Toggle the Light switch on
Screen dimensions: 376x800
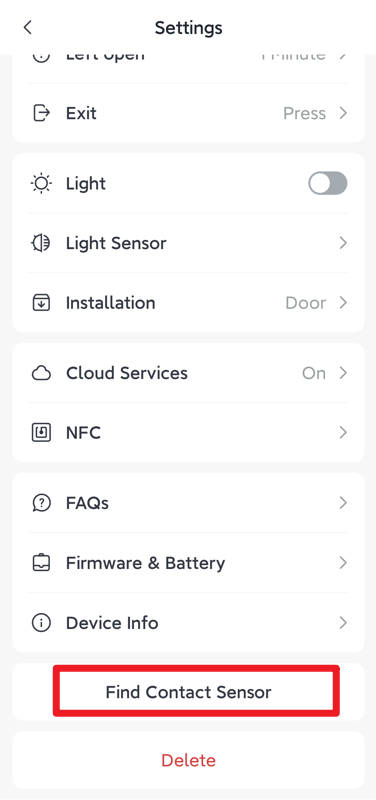pos(328,184)
